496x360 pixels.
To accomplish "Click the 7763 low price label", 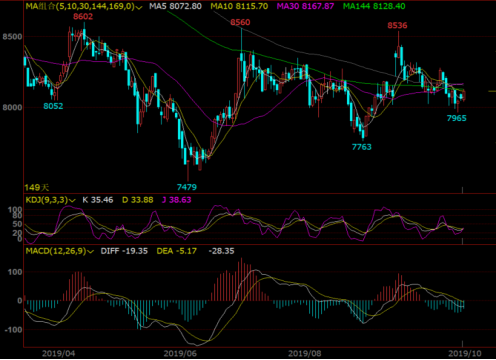I will 362,147.
